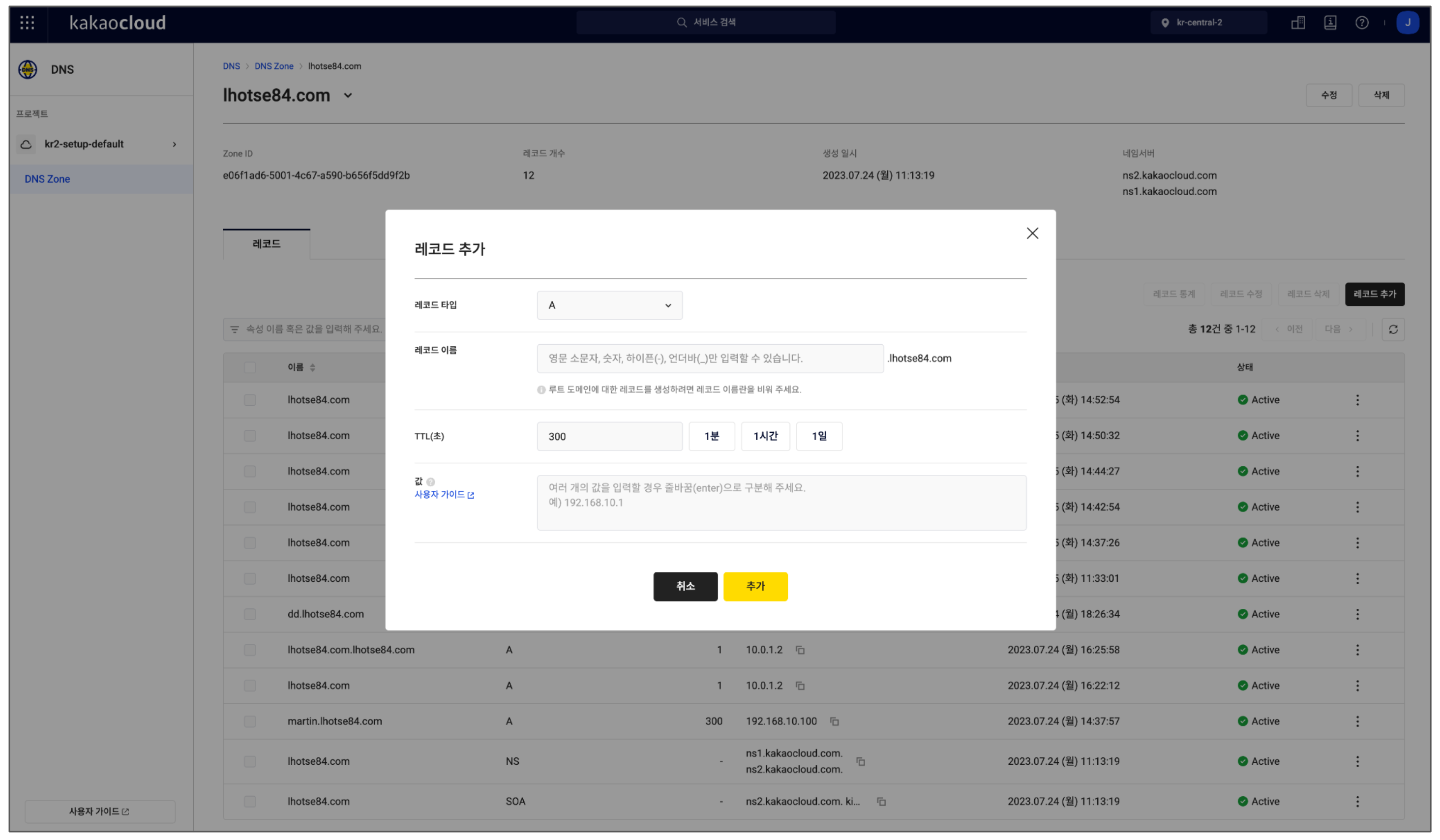Click the zone 수정 button
The image size is (1440, 840).
point(1328,95)
